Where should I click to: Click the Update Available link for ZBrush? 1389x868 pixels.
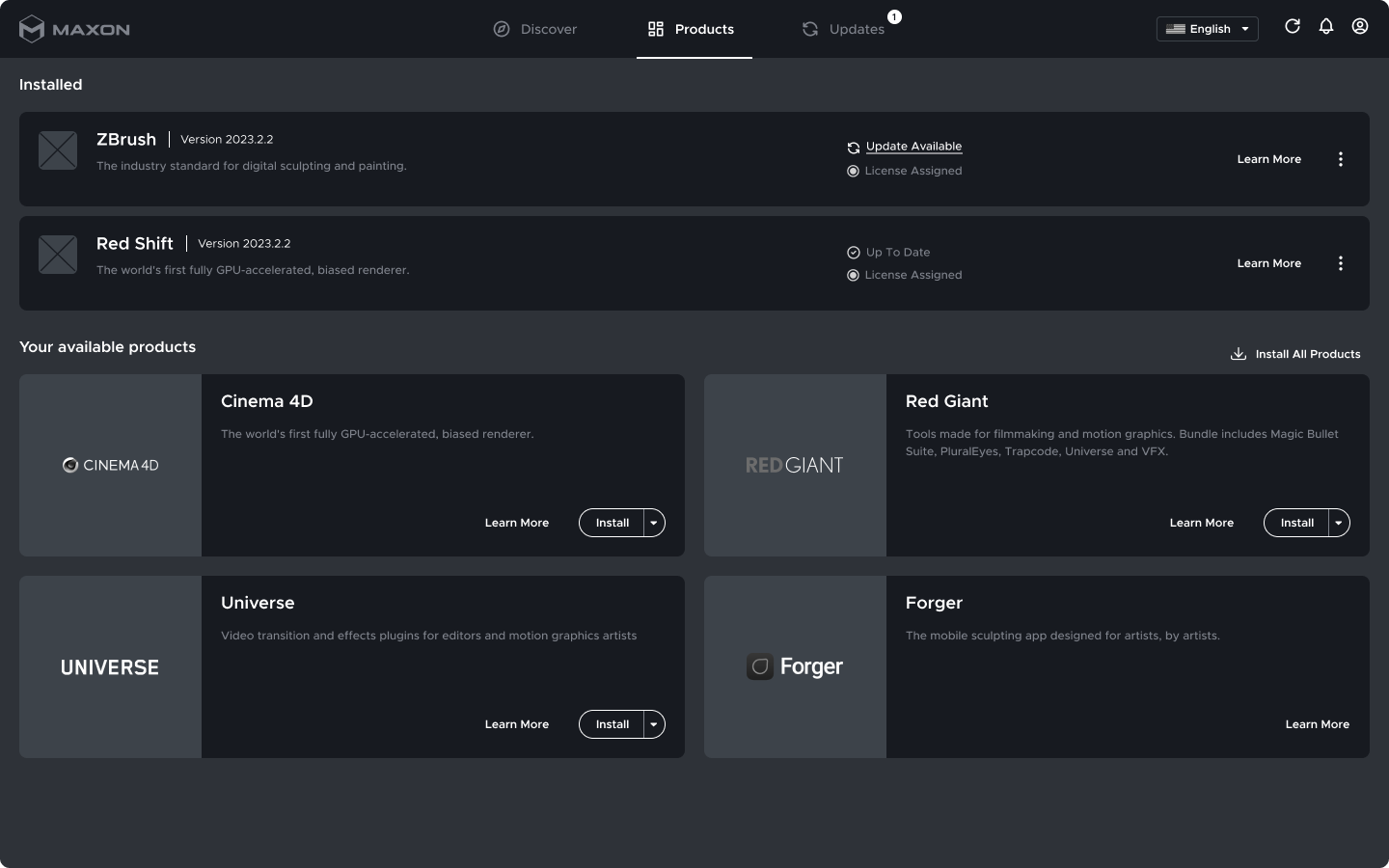[913, 147]
